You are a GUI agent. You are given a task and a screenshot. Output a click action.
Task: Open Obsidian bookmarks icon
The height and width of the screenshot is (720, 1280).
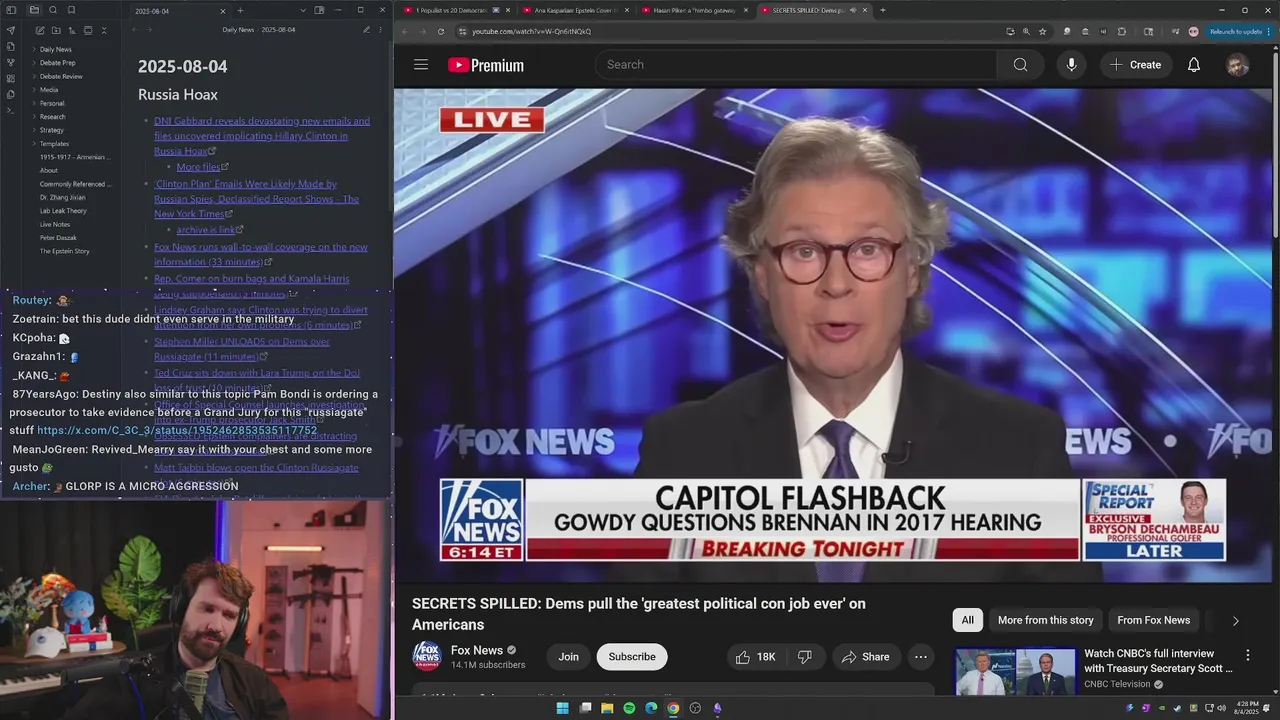click(71, 10)
